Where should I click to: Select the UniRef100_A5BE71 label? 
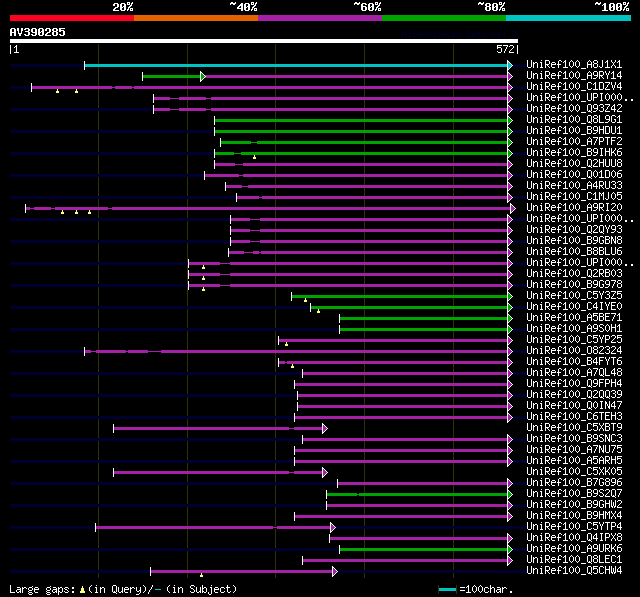tap(574, 317)
